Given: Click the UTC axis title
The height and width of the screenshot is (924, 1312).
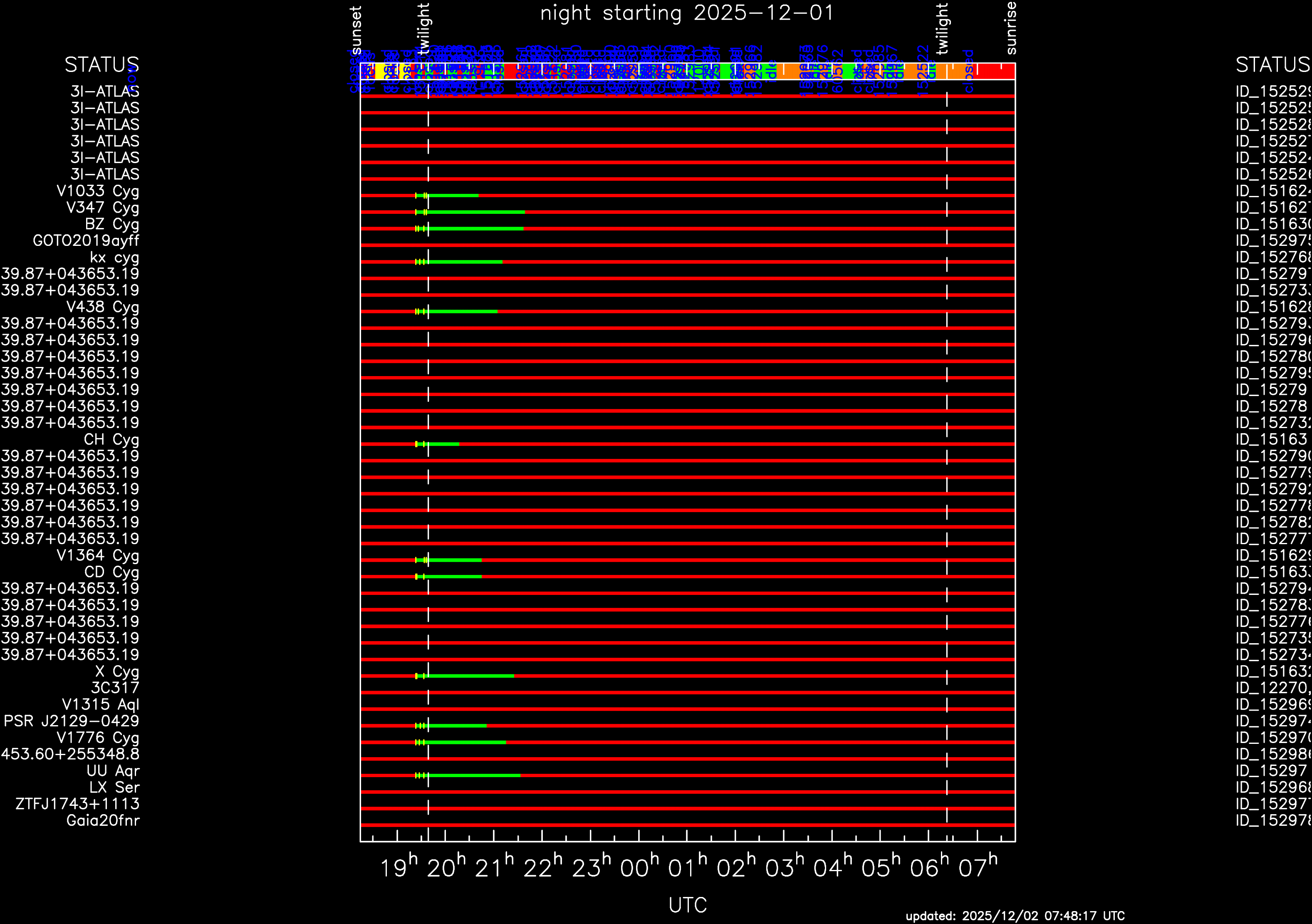Looking at the screenshot, I should point(688,905).
